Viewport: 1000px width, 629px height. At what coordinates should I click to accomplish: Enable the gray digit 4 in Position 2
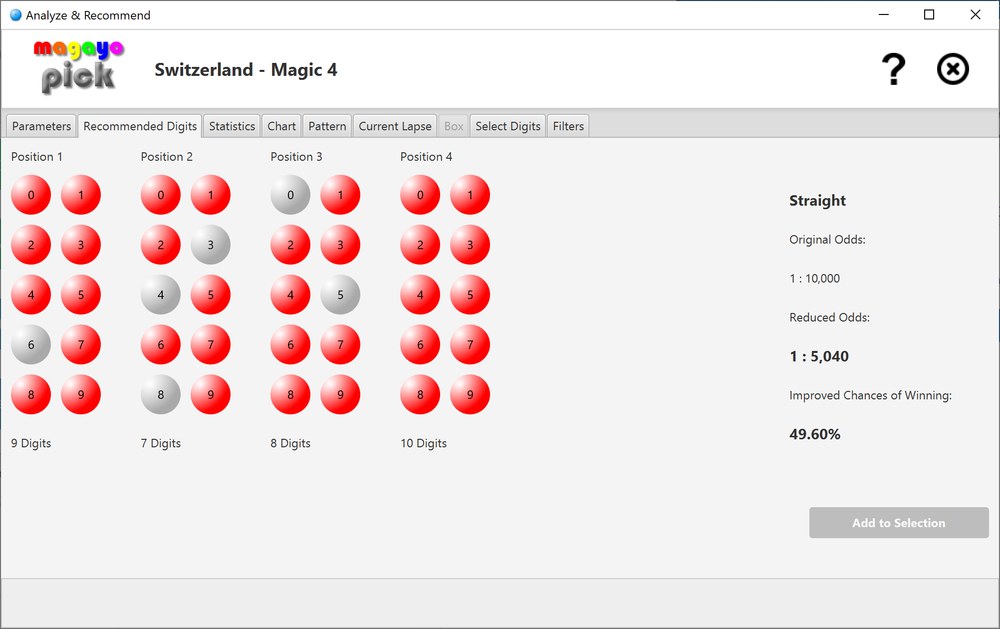point(161,294)
